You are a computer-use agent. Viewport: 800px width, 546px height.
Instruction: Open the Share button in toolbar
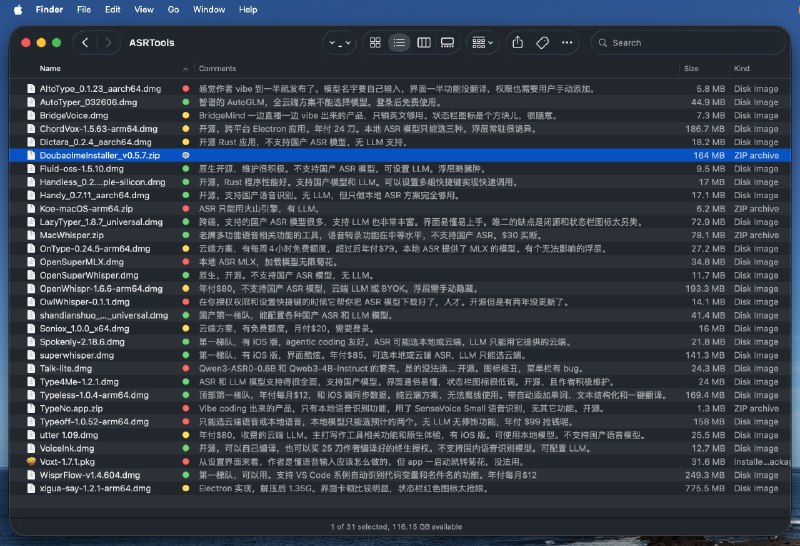[517, 43]
